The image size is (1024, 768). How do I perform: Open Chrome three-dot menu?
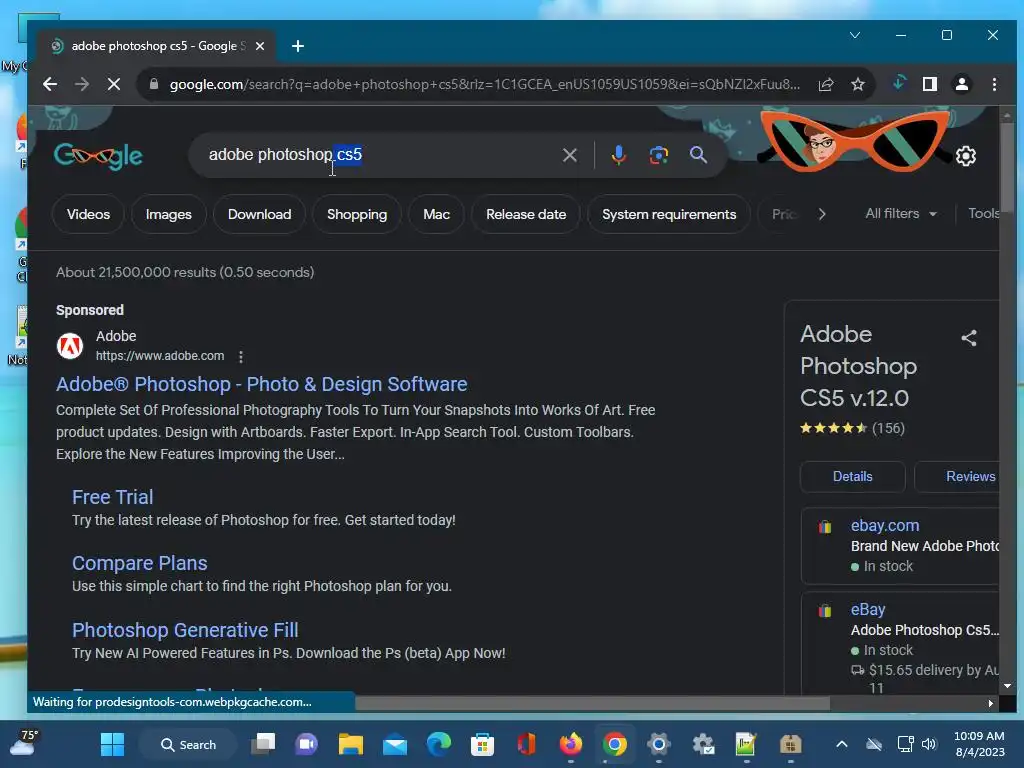coord(994,84)
